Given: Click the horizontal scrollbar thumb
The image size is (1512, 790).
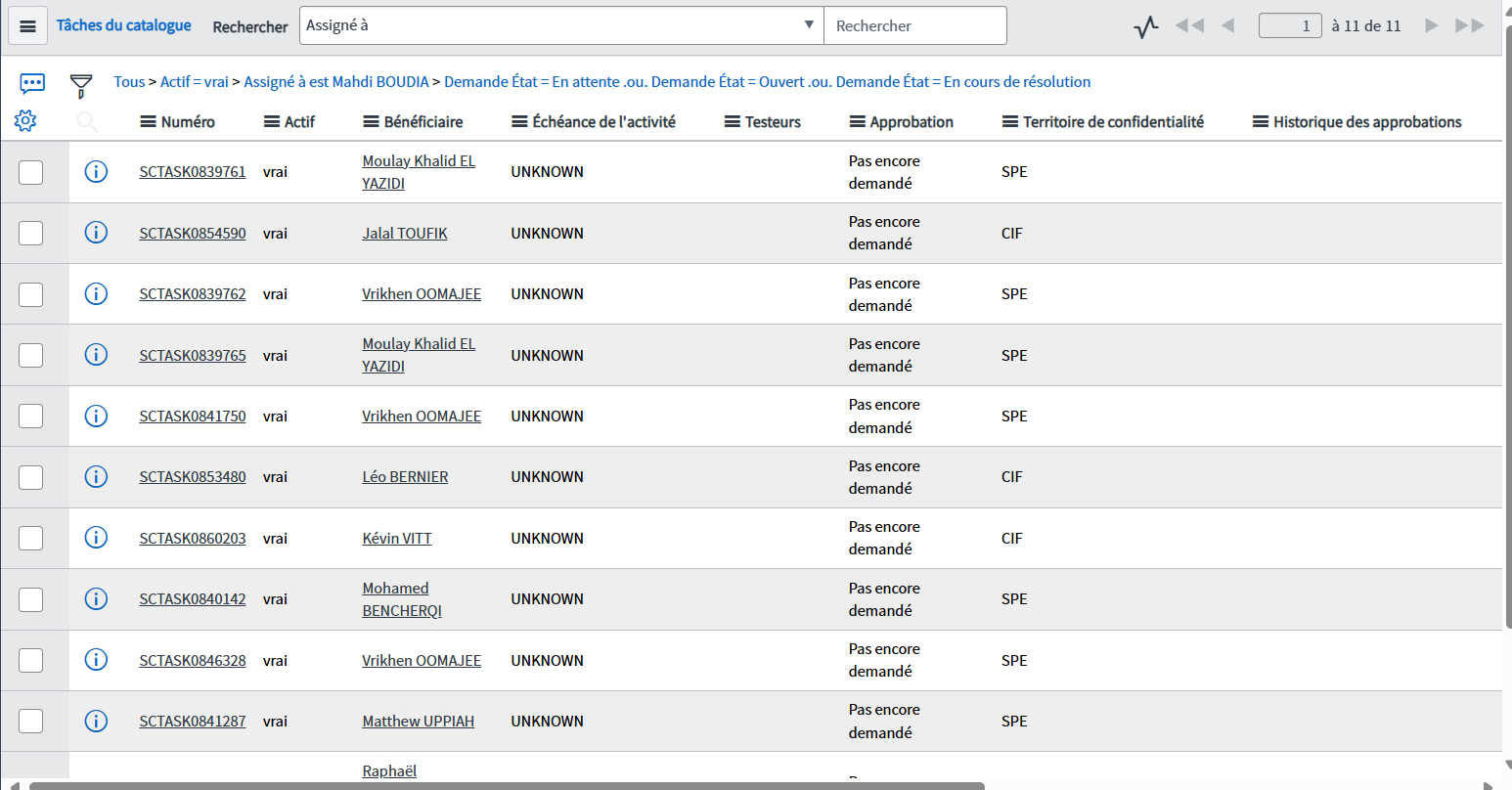Looking at the screenshot, I should pyautogui.click(x=507, y=785).
